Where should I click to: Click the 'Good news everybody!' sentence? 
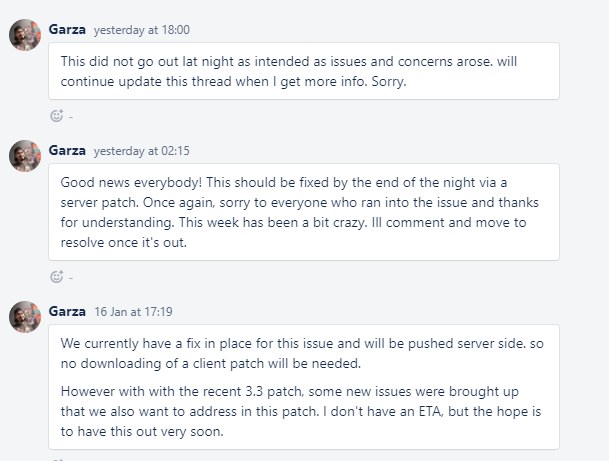click(x=131, y=183)
